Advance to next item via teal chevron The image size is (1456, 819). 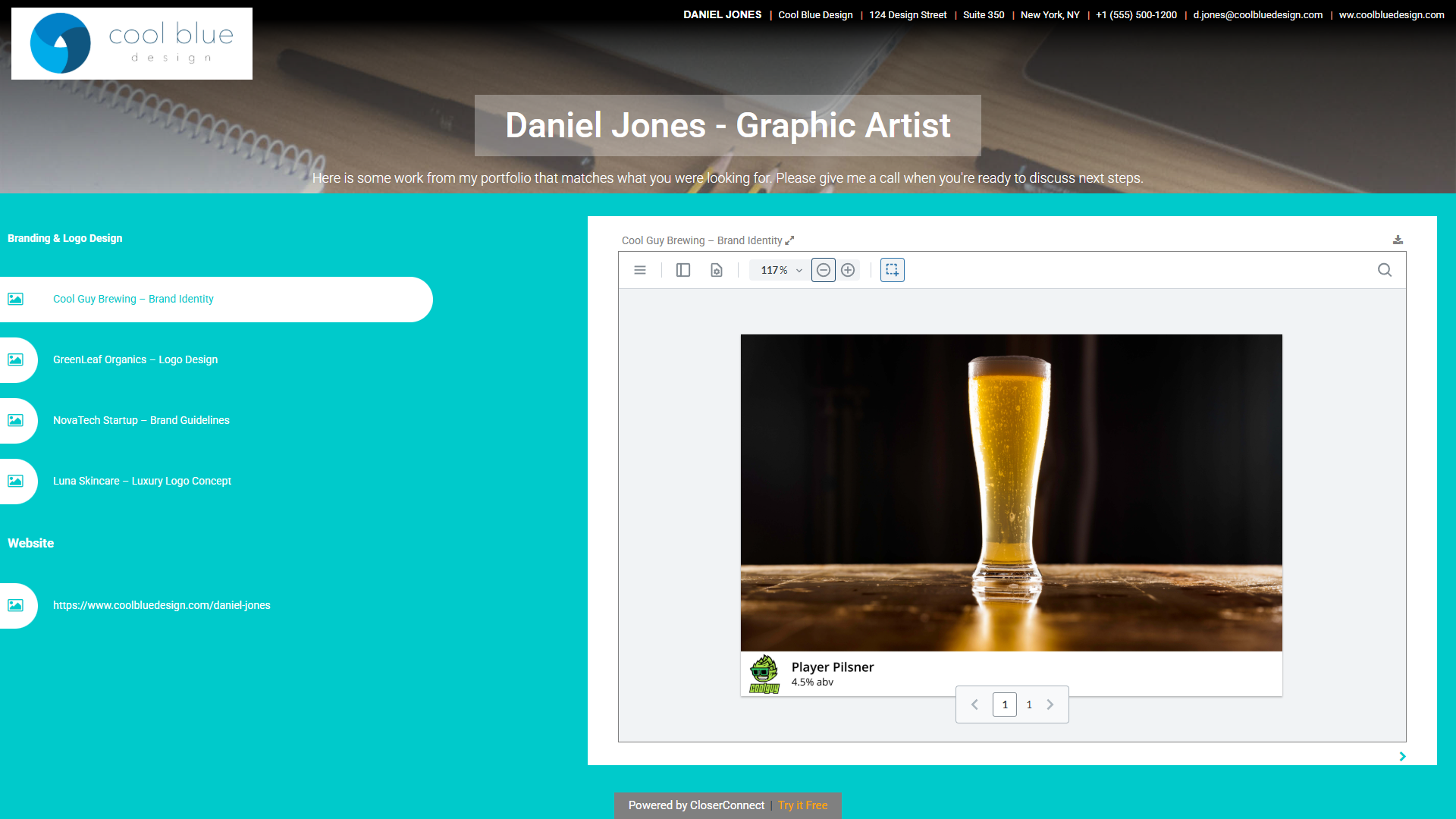pyautogui.click(x=1402, y=756)
